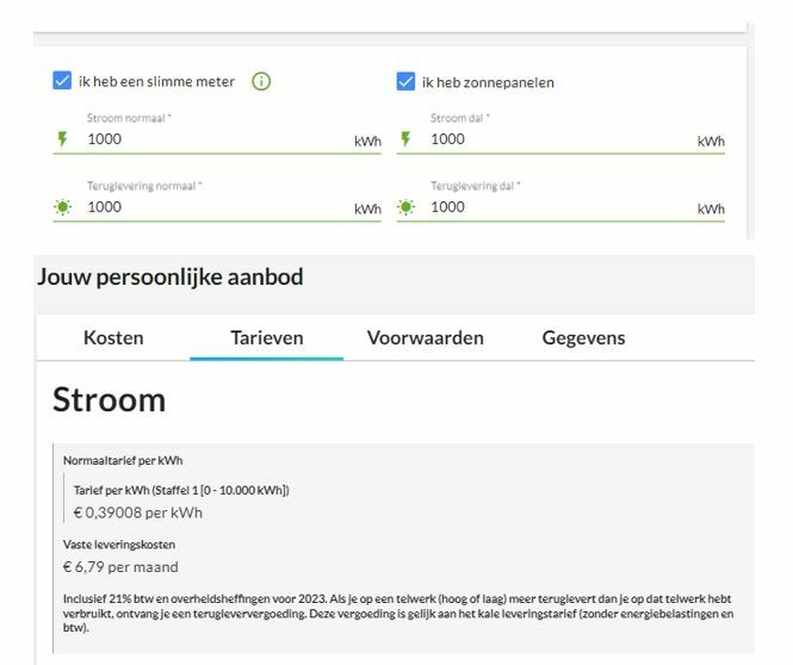
Task: Focus the Stroom dal input field
Action: point(561,139)
